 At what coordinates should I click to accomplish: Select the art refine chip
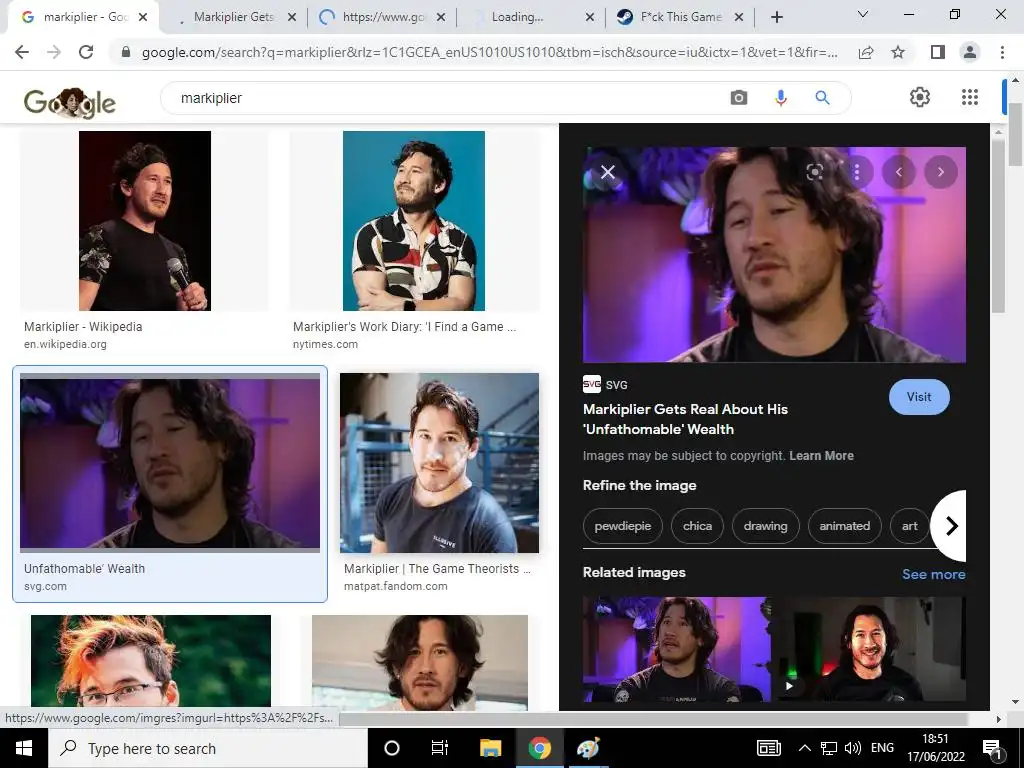pyautogui.click(x=910, y=526)
